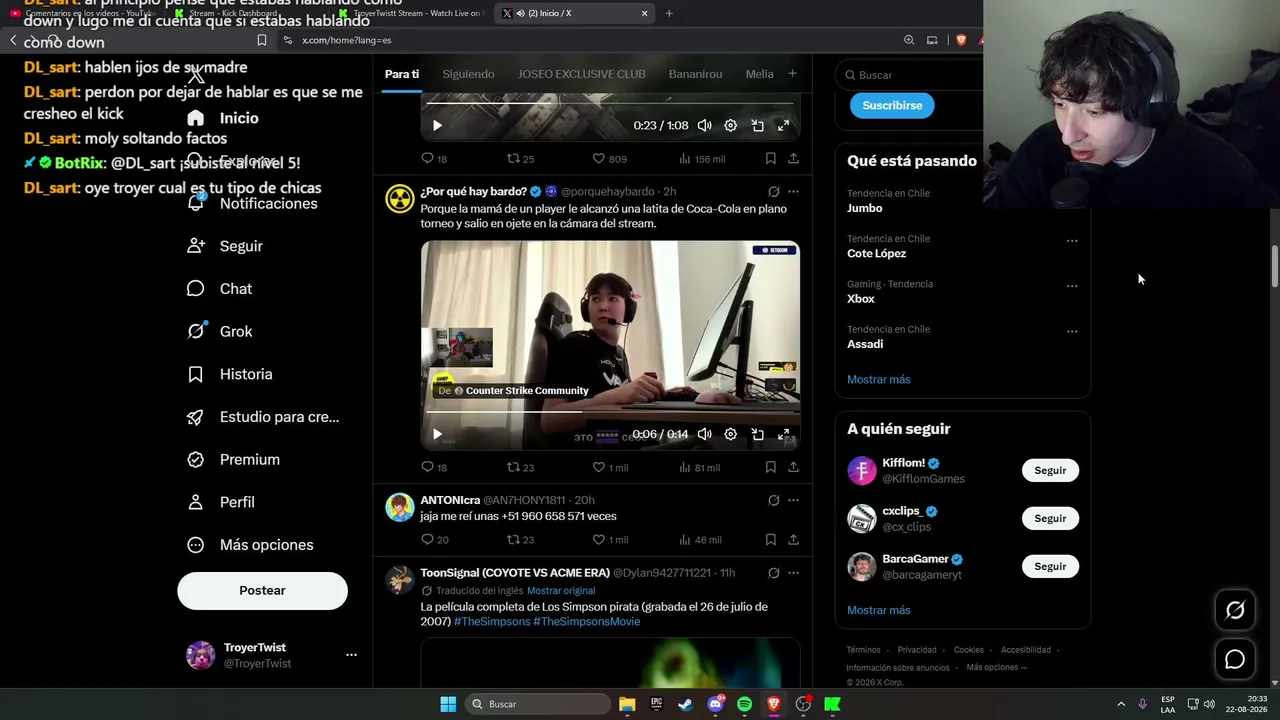The height and width of the screenshot is (720, 1280).
Task: Ask Grok about ¿Por qué hay bardo? post
Action: point(773,192)
